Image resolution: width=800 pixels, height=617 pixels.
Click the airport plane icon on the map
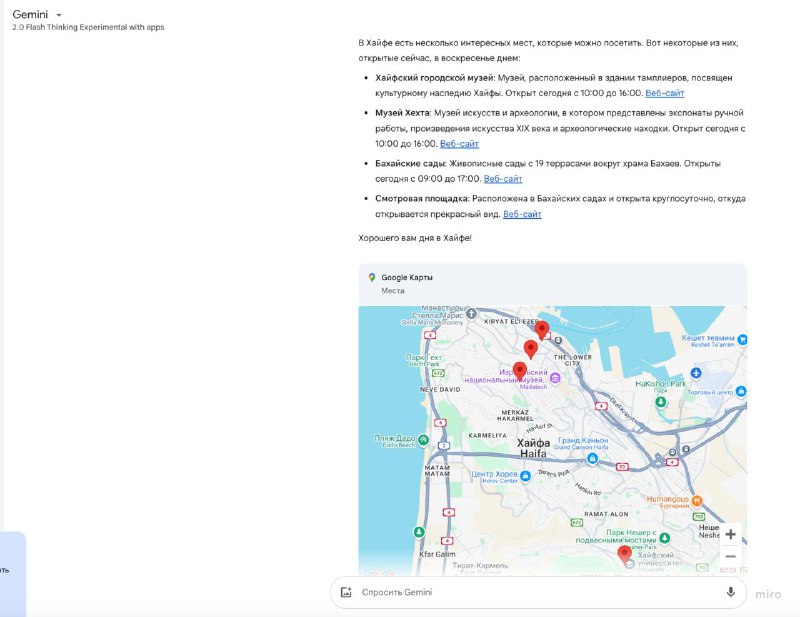(x=696, y=373)
